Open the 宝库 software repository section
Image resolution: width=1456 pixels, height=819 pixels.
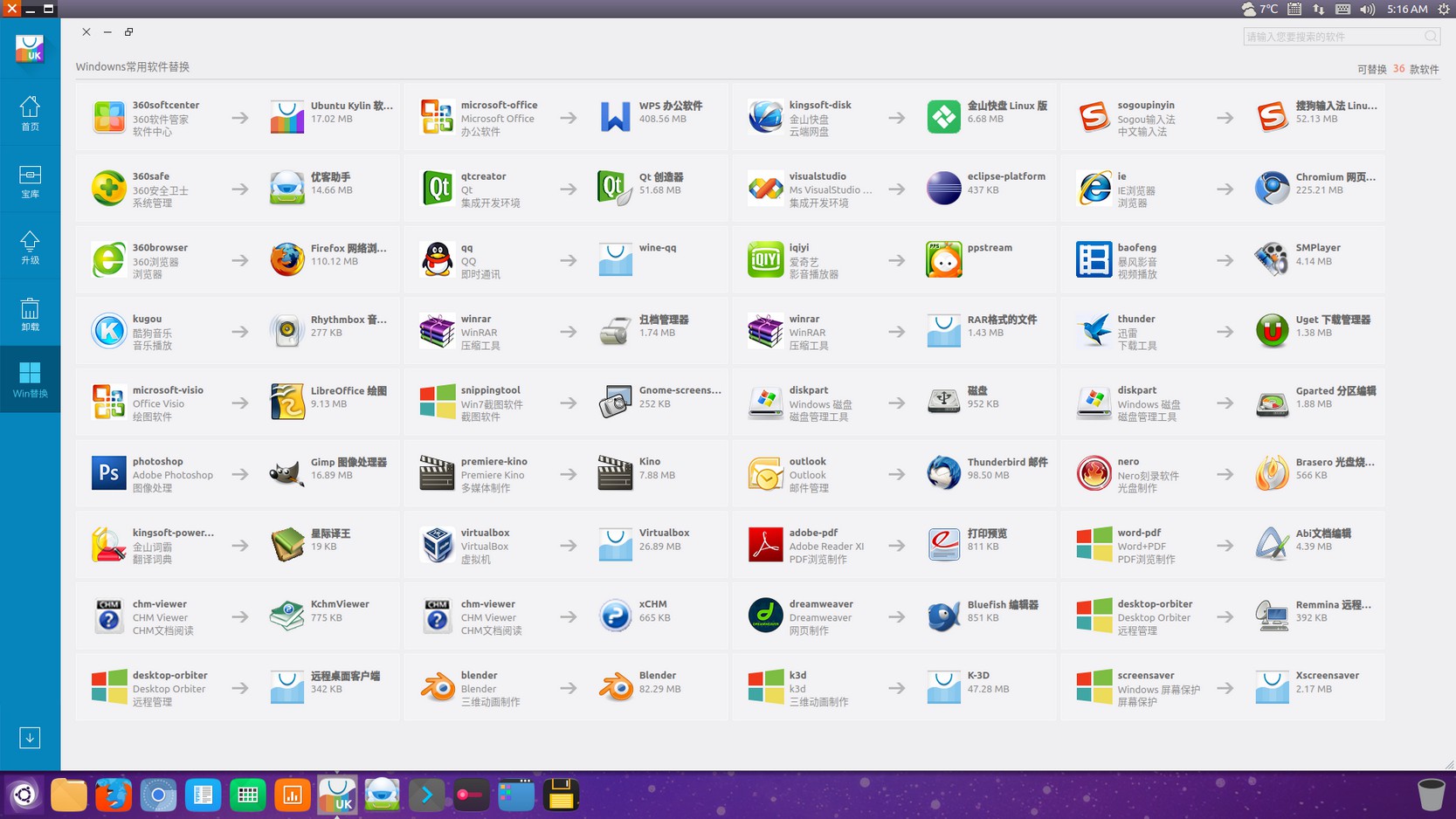[x=30, y=181]
